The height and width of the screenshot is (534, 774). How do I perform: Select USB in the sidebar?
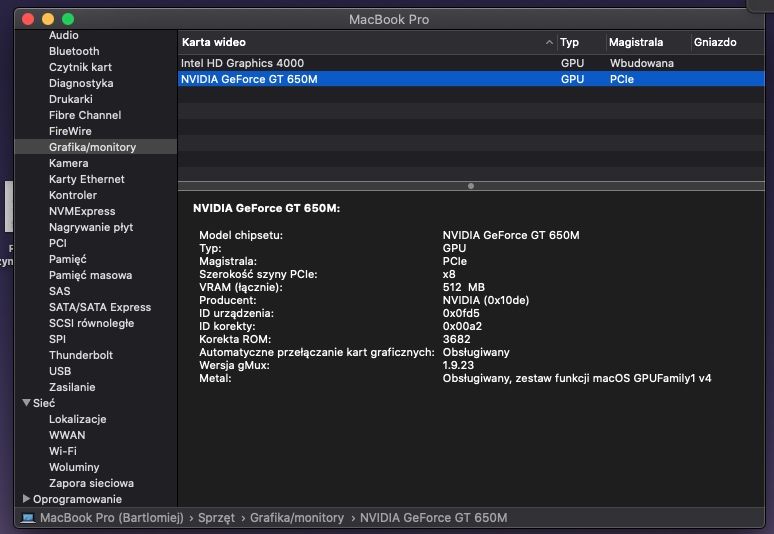tap(60, 371)
